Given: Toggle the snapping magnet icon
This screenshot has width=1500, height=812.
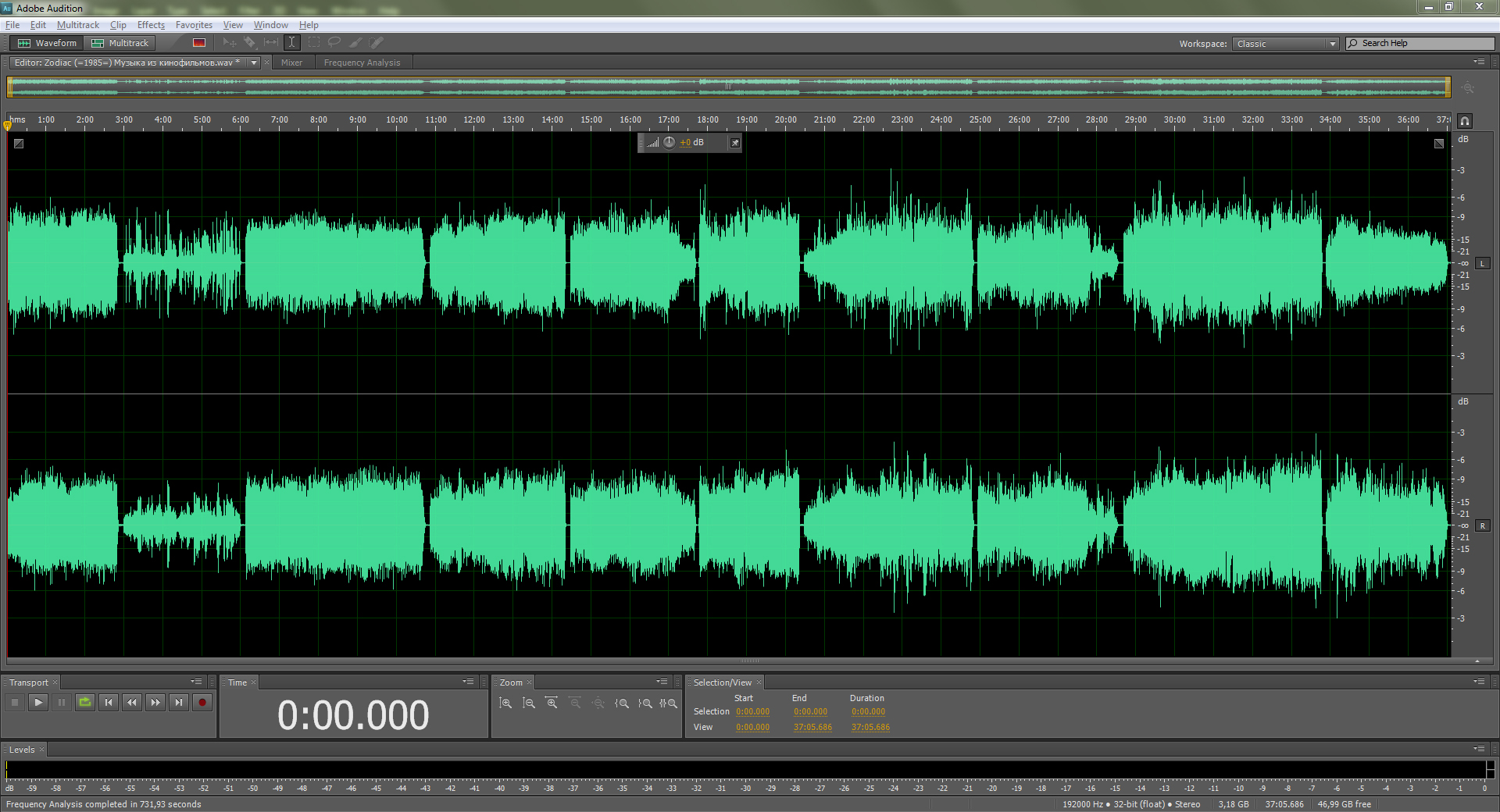Looking at the screenshot, I should (1465, 121).
